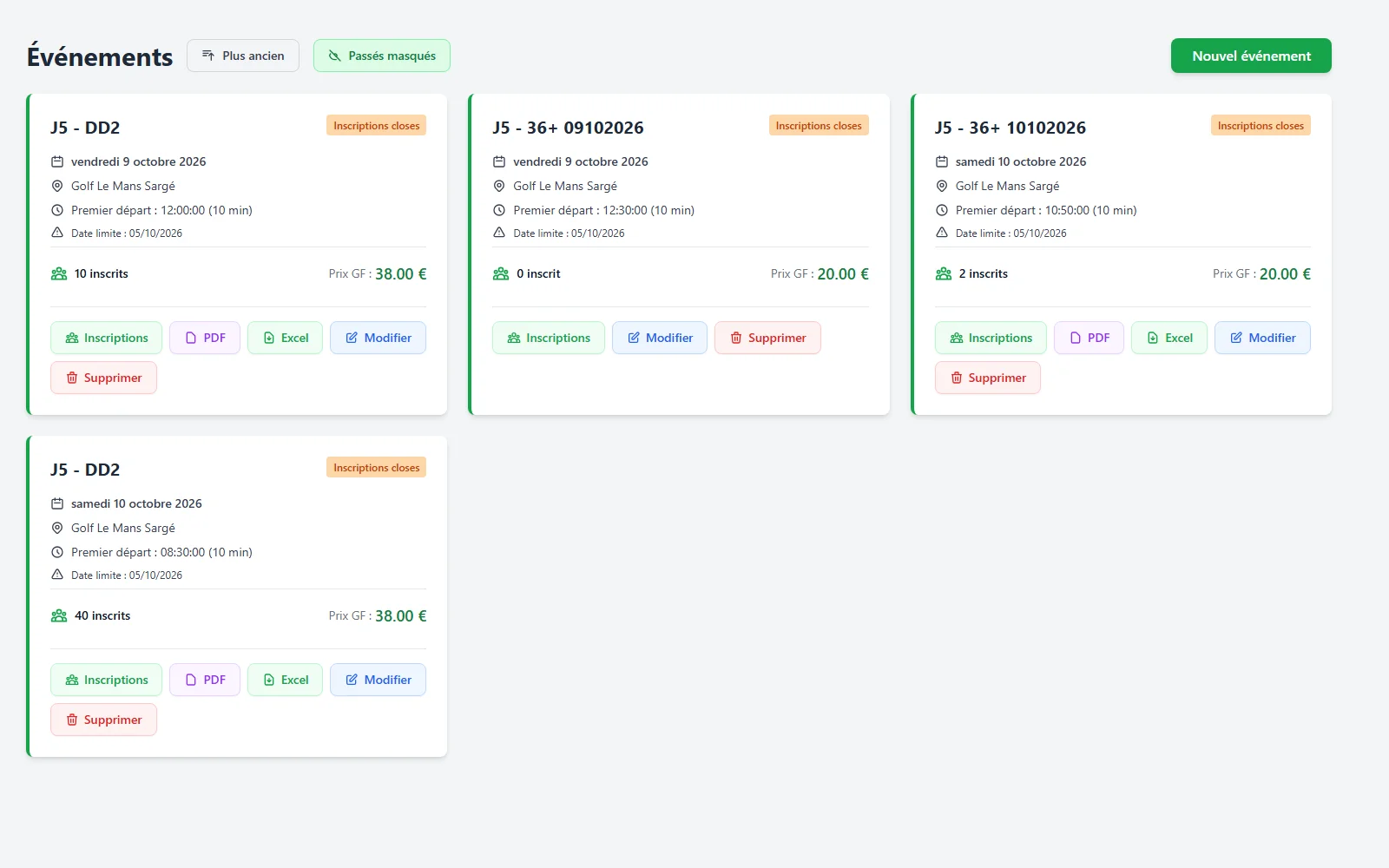Viewport: 1389px width, 868px height.
Task: Open Inscriptions for J5 - 36+ 09102026
Action: point(549,338)
